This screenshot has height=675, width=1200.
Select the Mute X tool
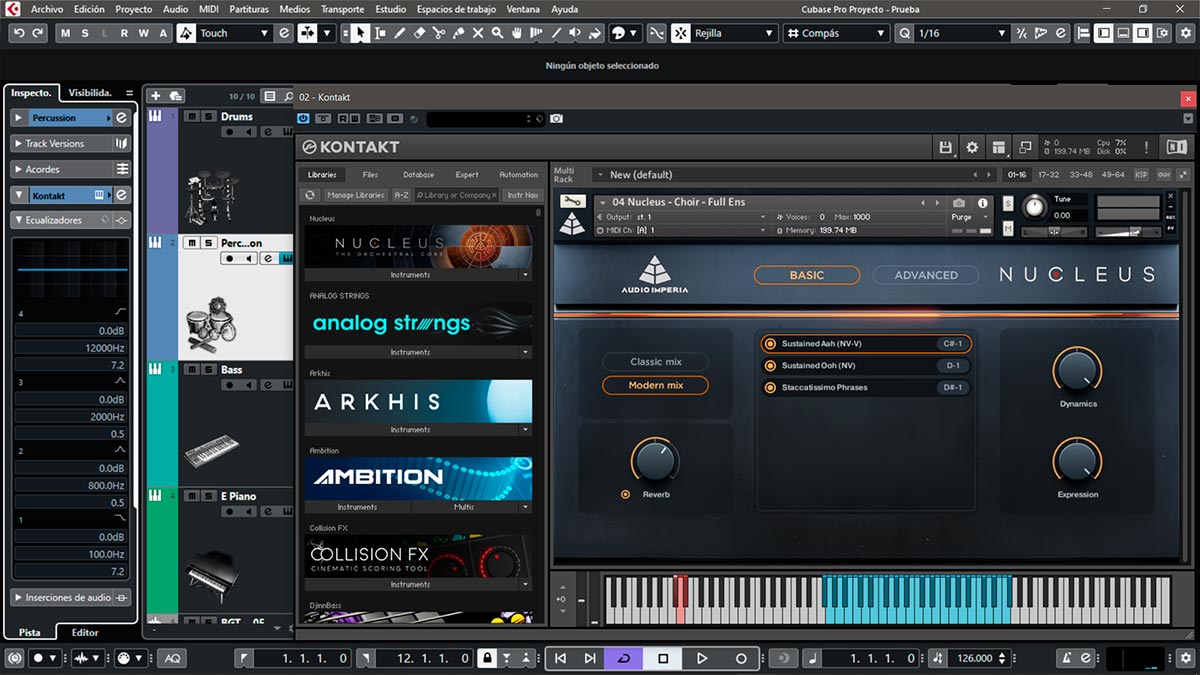[478, 33]
